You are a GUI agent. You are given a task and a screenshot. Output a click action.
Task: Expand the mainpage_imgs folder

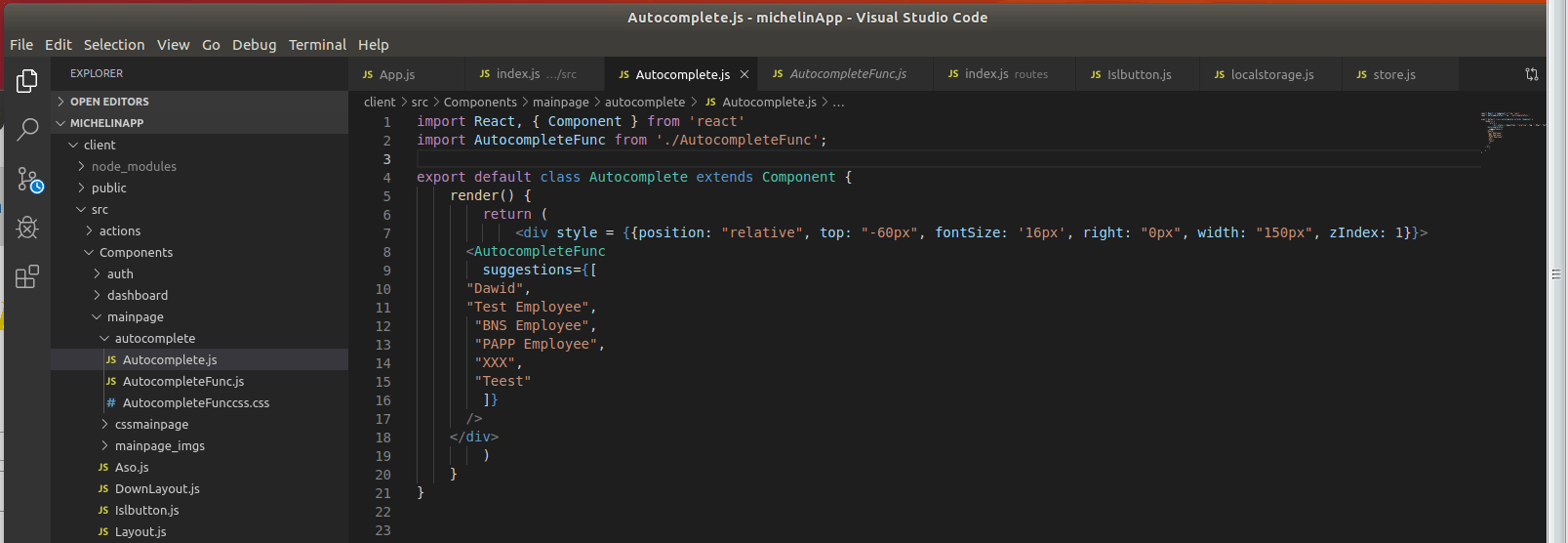tap(104, 445)
